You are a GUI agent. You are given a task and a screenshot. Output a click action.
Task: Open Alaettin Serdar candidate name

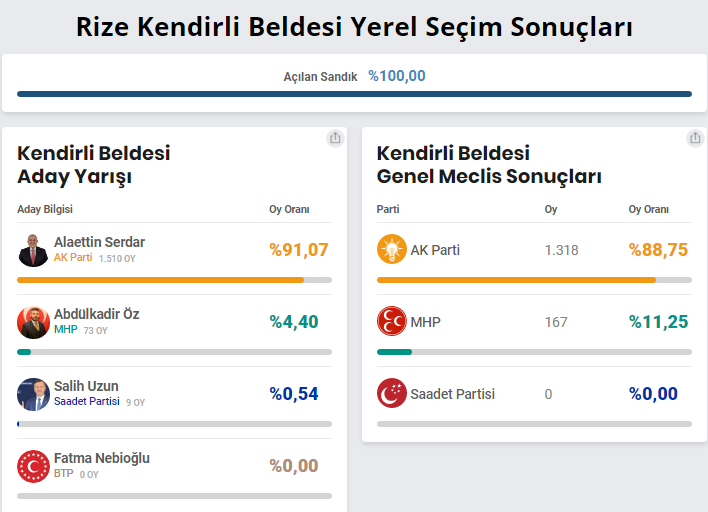[99, 242]
